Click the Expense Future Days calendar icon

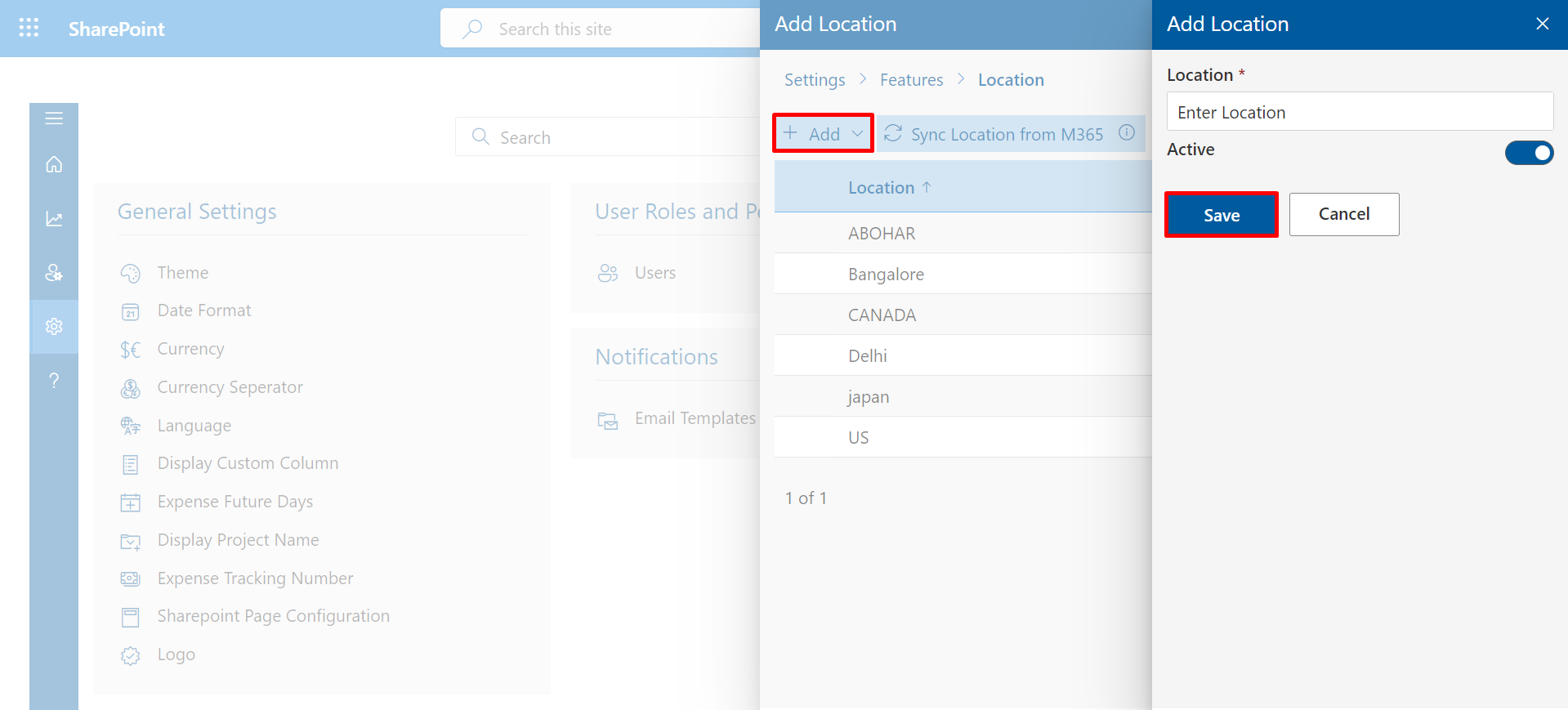click(x=131, y=502)
